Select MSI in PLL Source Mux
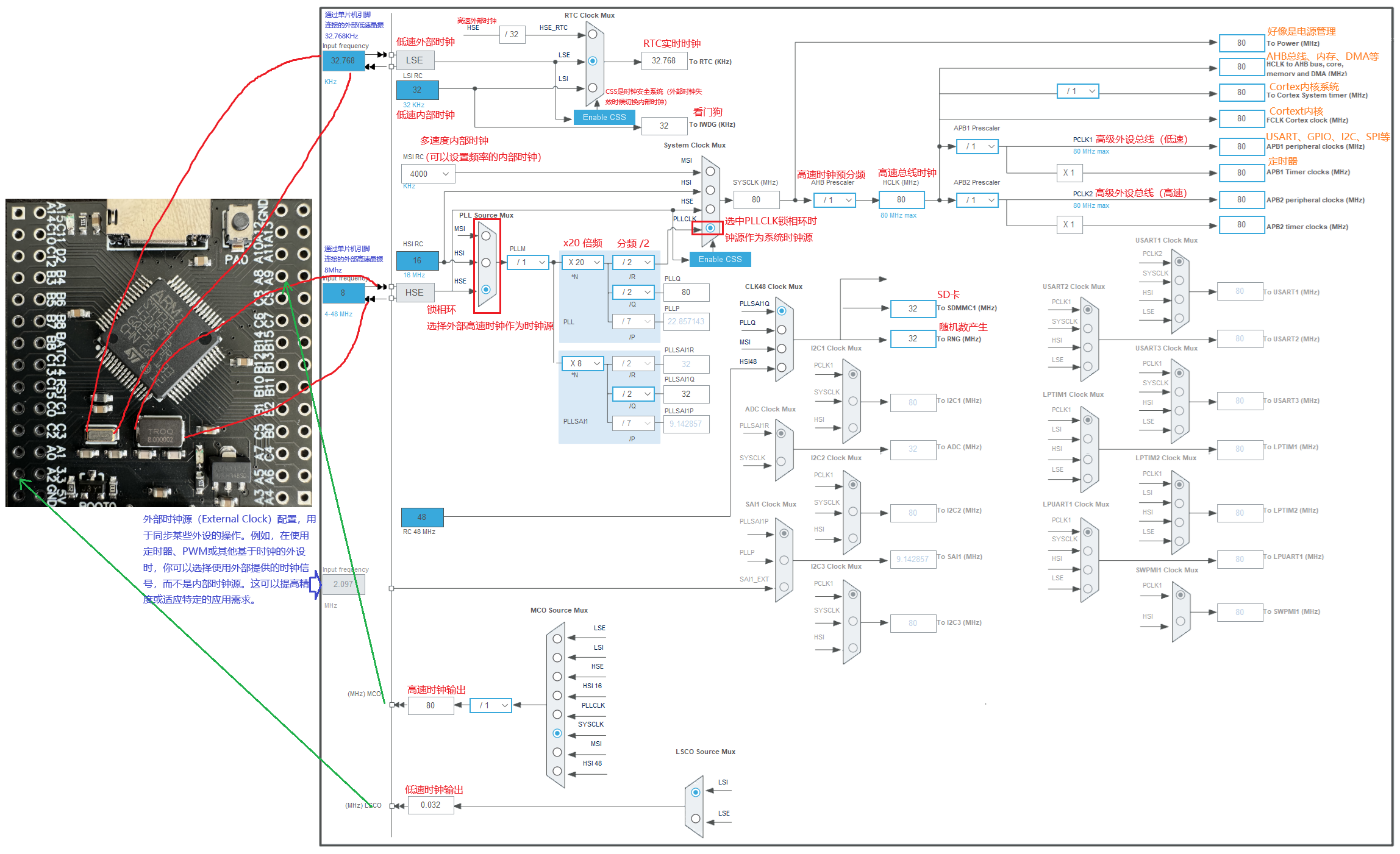Image resolution: width=1400 pixels, height=854 pixels. [x=486, y=236]
